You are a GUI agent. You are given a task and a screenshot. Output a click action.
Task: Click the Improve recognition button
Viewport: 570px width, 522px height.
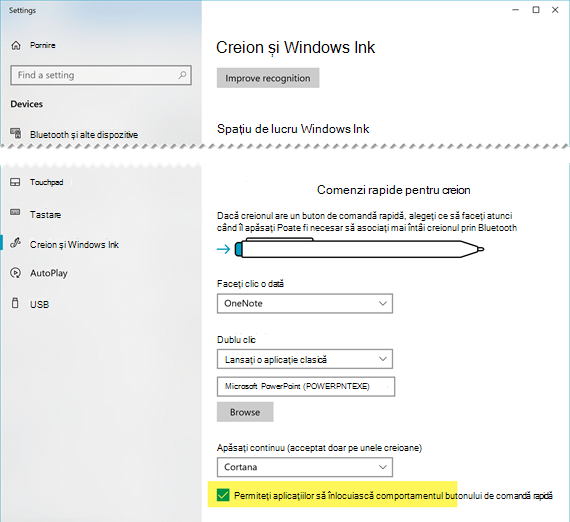[x=268, y=78]
